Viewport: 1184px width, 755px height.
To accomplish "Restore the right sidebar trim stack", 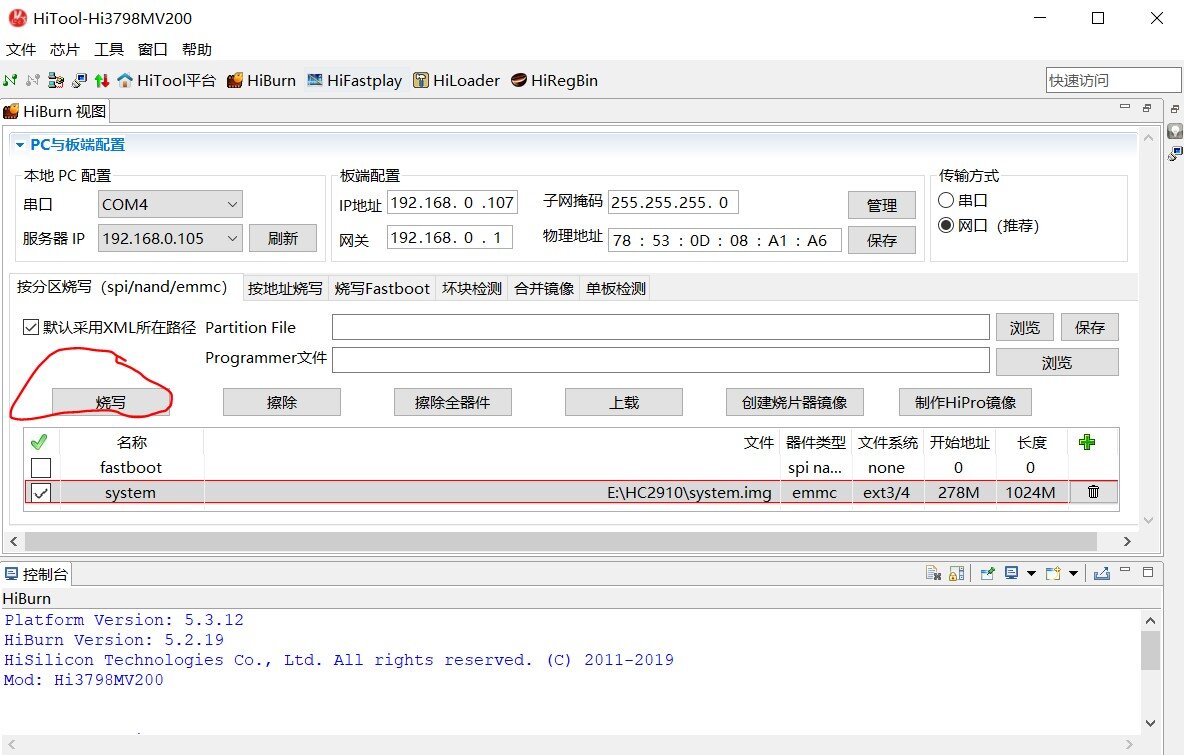I will click(x=1174, y=109).
